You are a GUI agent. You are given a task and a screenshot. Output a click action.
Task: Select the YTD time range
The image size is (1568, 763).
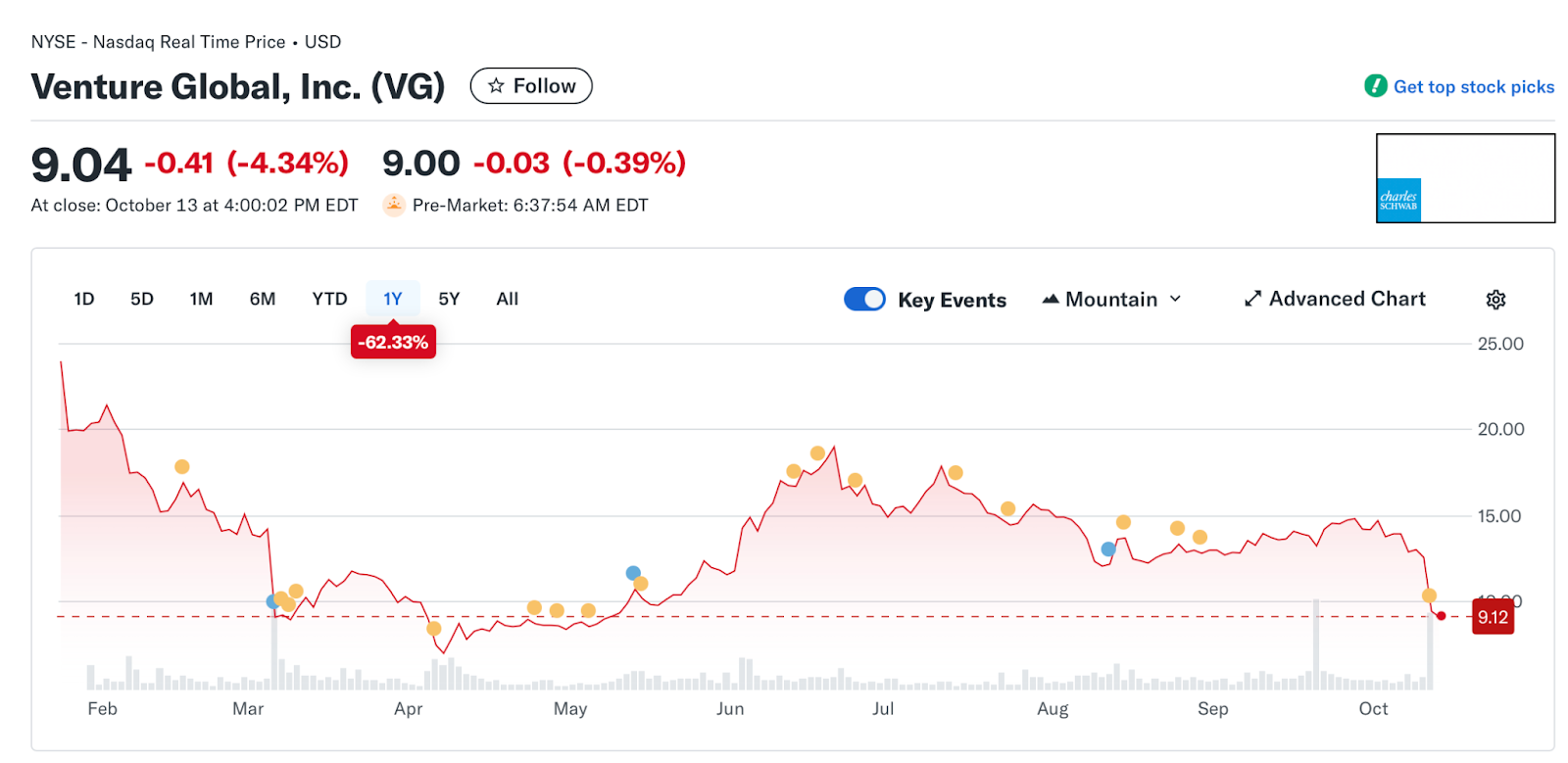coord(329,299)
